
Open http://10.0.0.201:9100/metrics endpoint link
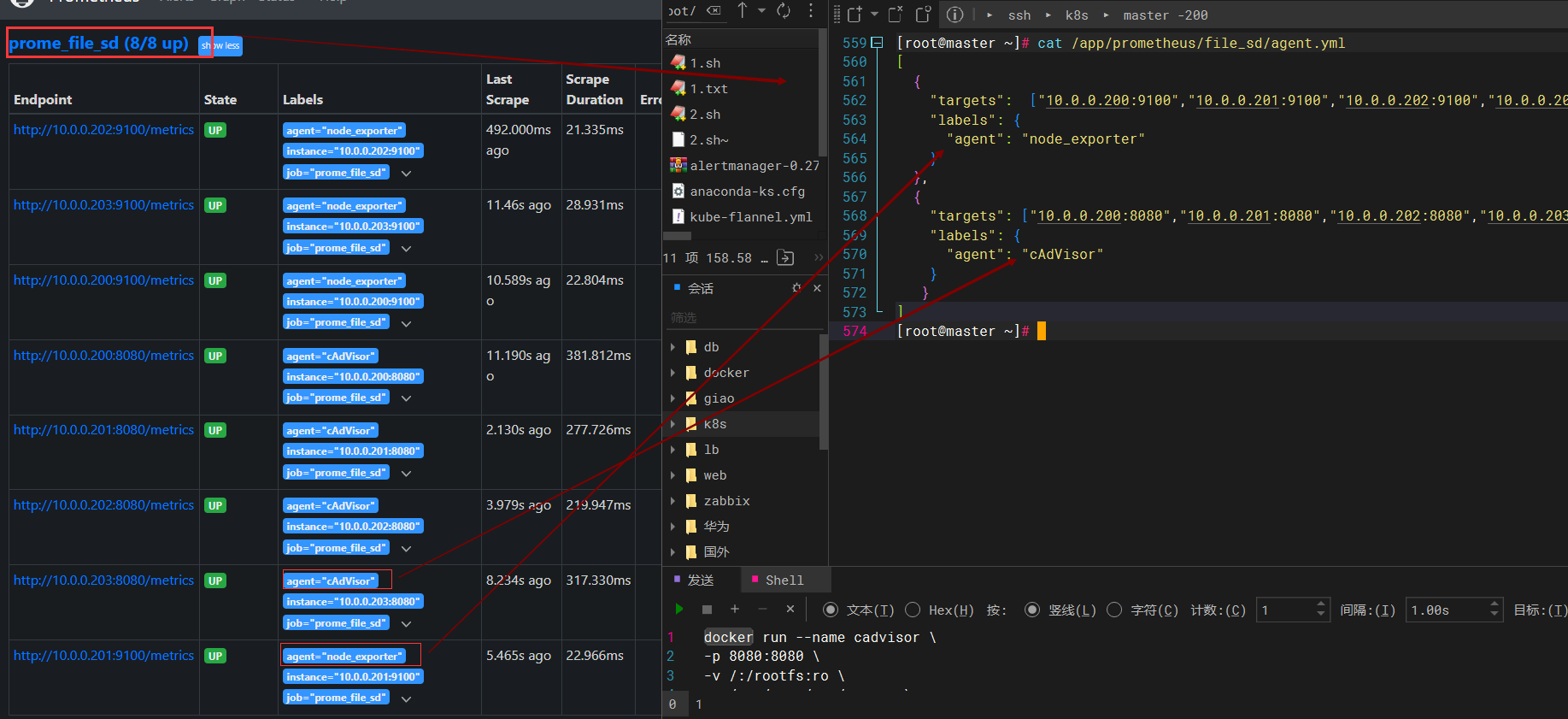tap(103, 655)
